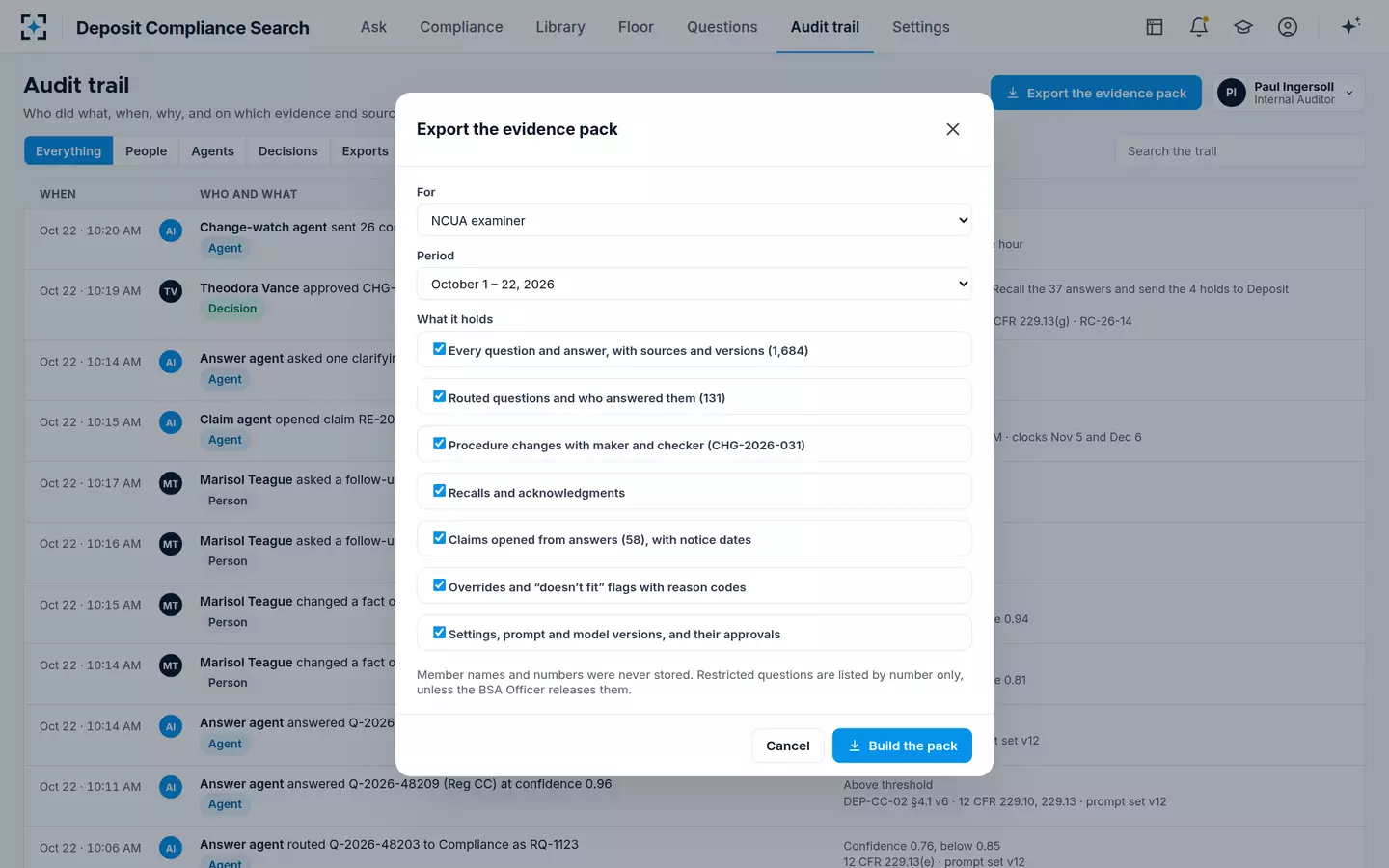Click the Export the evidence pack header button
This screenshot has height=868, width=1389.
pos(1096,93)
